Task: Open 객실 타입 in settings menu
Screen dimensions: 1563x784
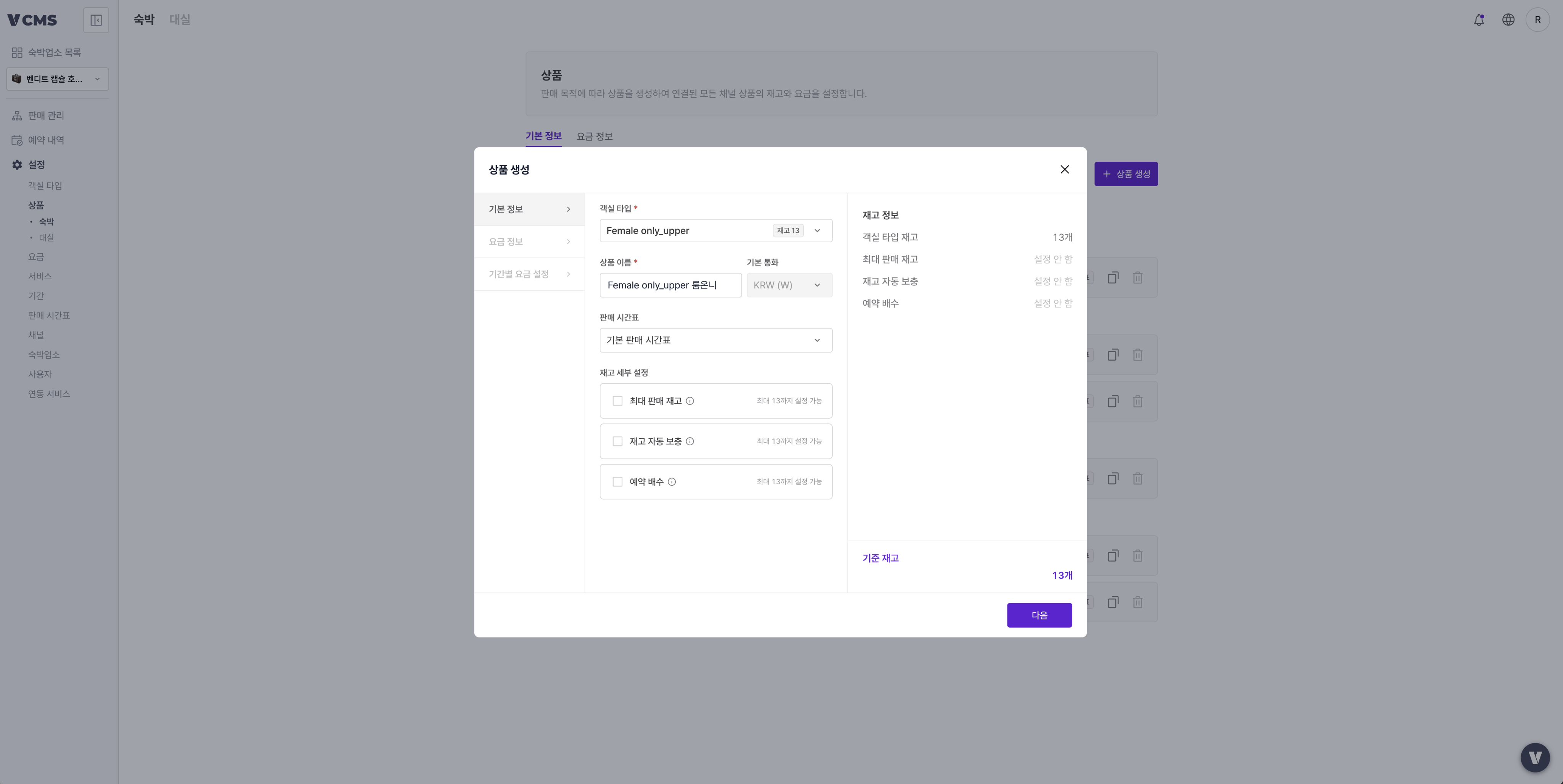Action: tap(45, 186)
